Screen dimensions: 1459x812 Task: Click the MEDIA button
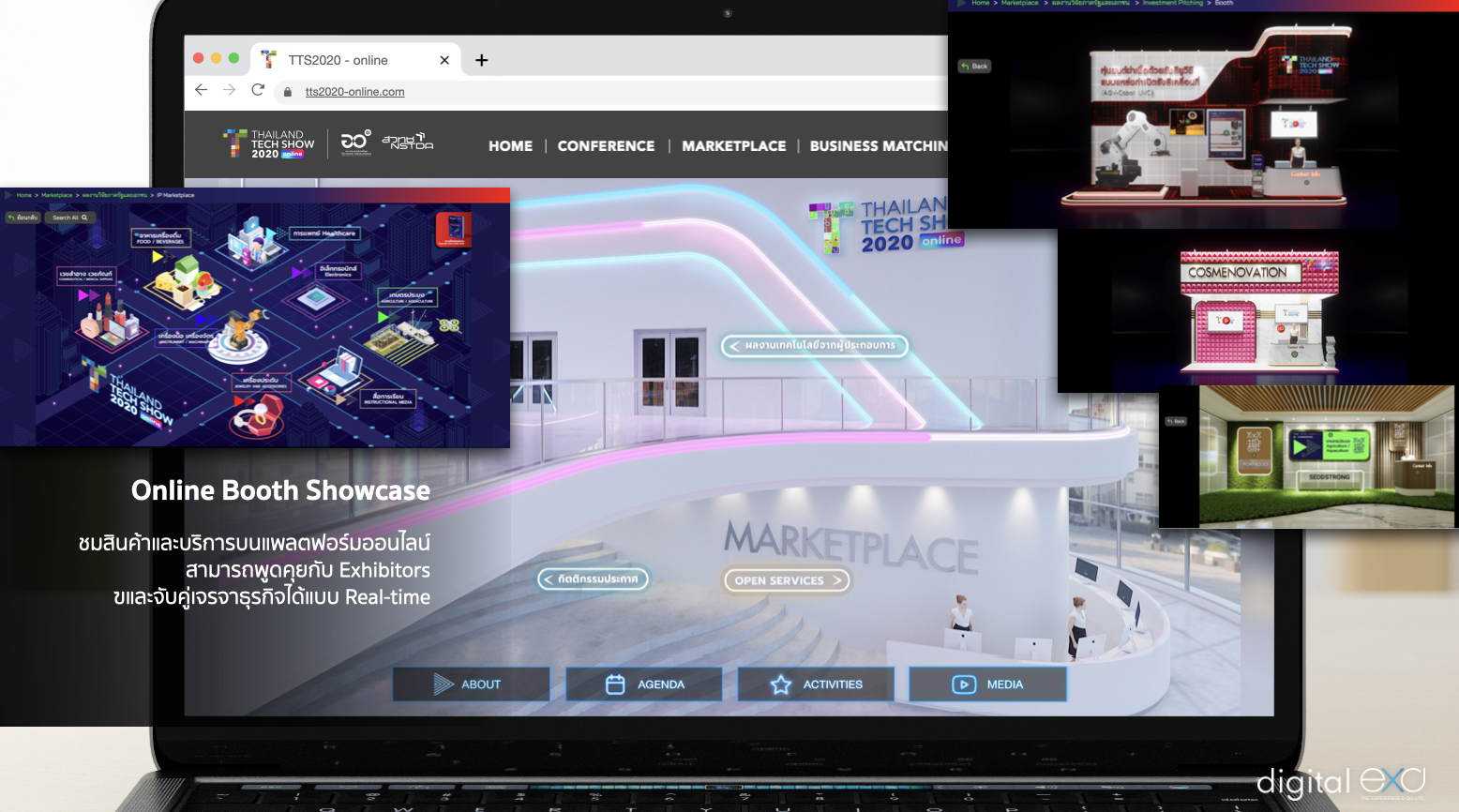click(x=987, y=684)
